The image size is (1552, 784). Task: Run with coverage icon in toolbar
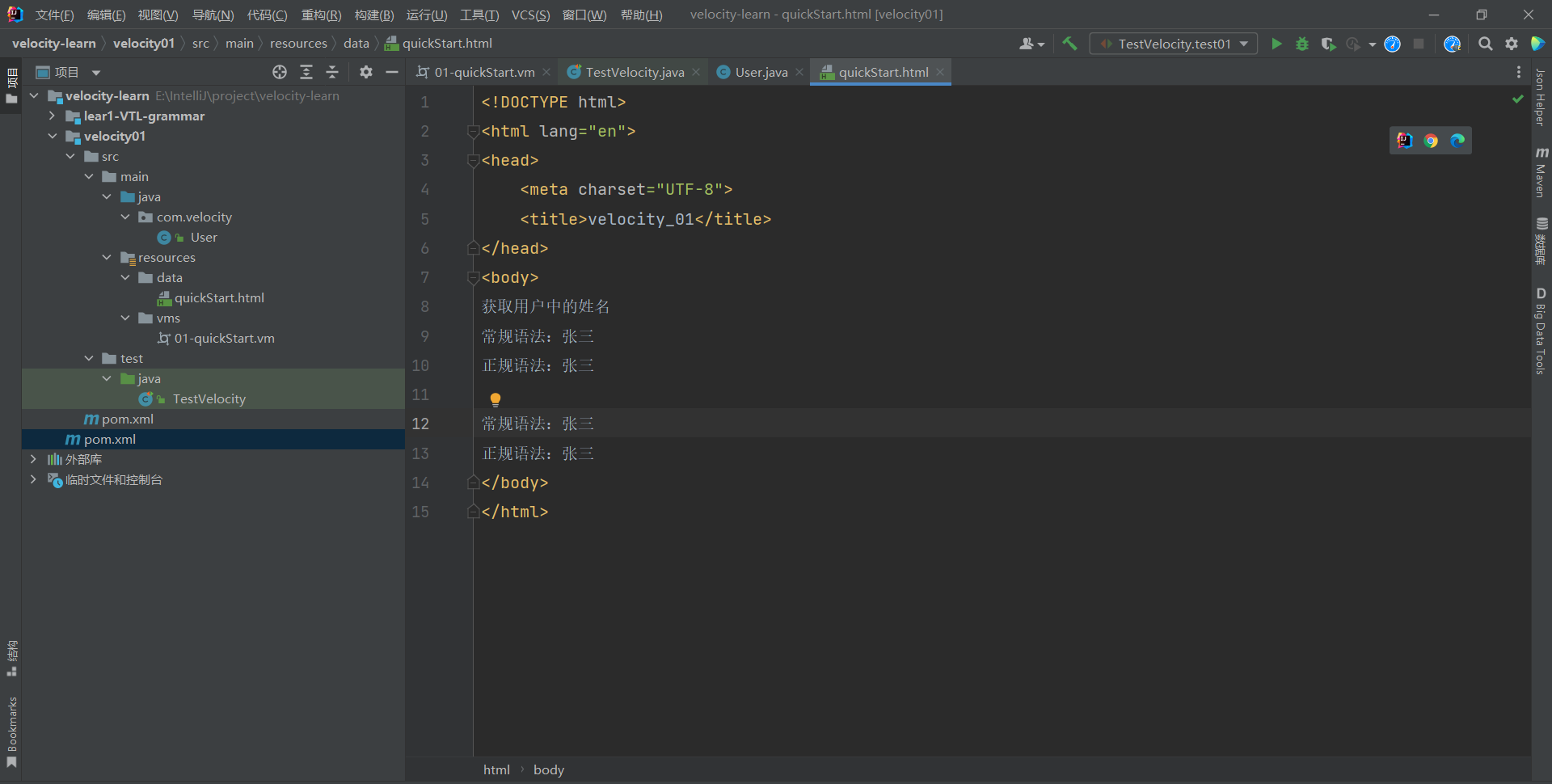tap(1328, 44)
